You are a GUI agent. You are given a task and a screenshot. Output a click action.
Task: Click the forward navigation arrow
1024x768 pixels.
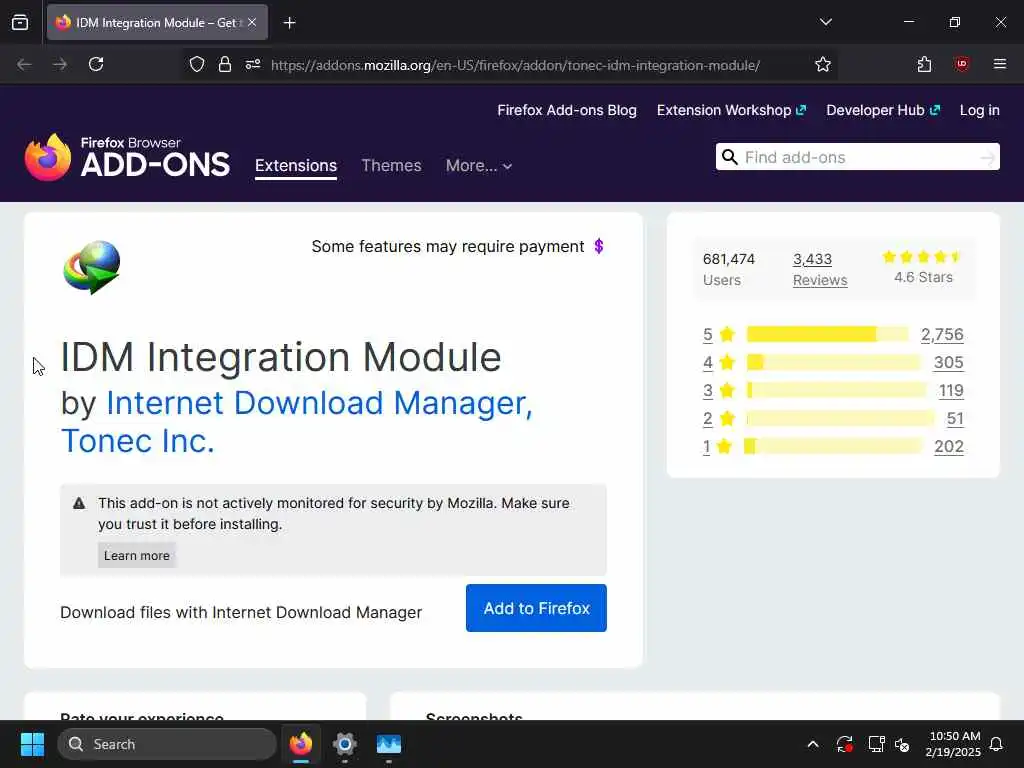[x=60, y=64]
